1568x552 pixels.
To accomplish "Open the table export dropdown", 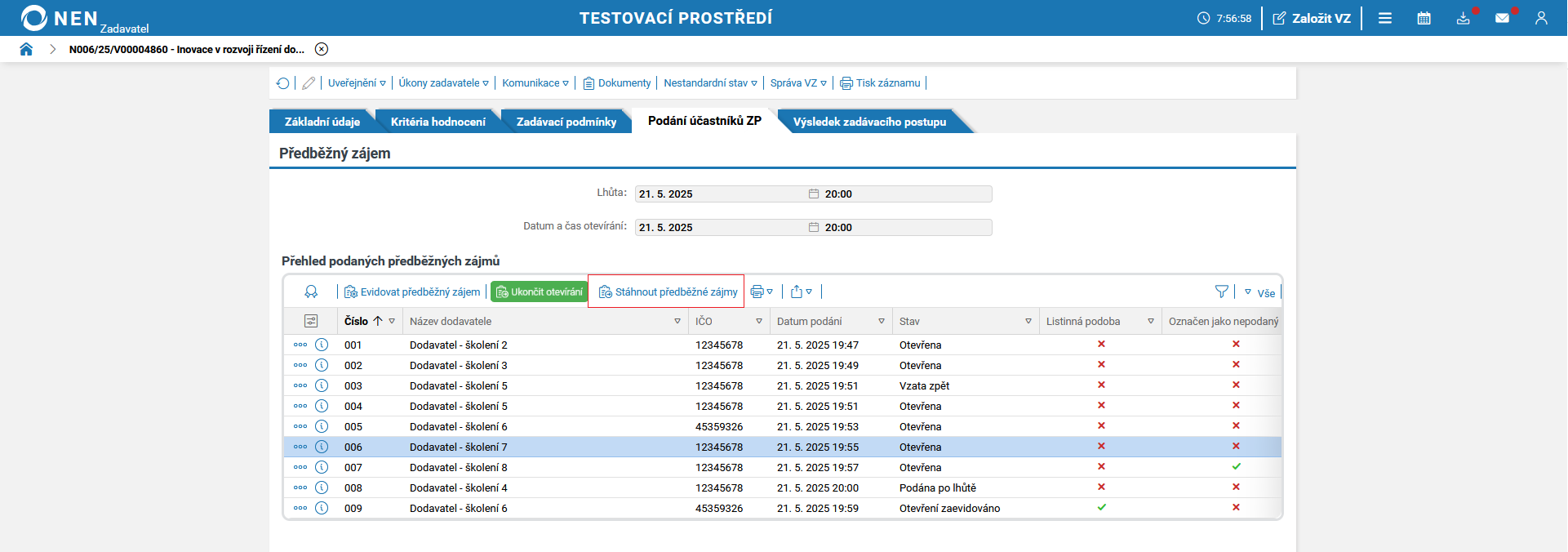I will tap(801, 292).
